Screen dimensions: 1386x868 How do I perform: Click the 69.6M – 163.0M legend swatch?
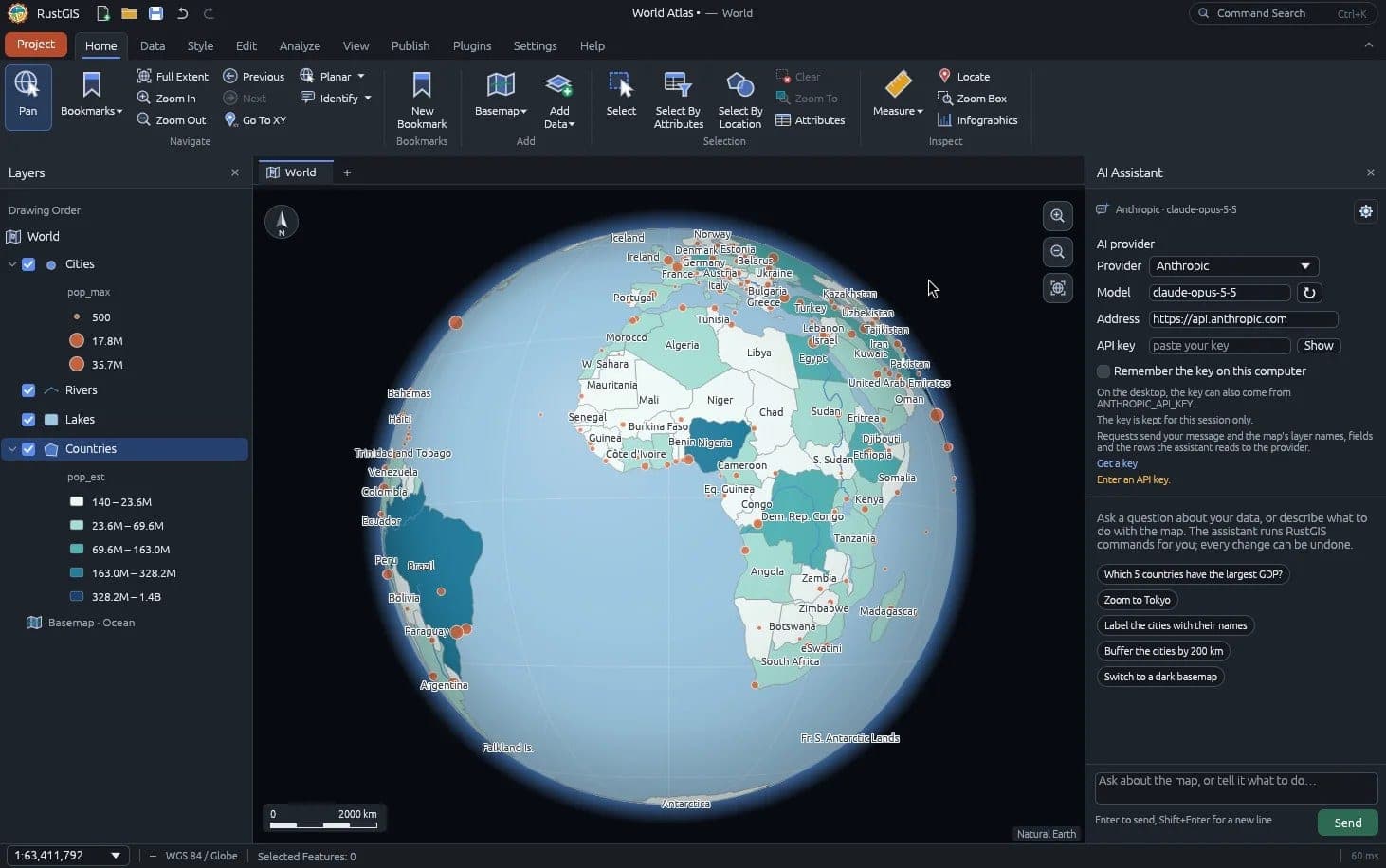pyautogui.click(x=77, y=550)
